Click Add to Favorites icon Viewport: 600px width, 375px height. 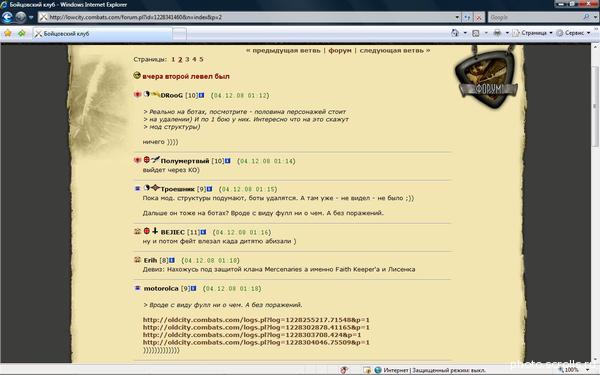22,33
